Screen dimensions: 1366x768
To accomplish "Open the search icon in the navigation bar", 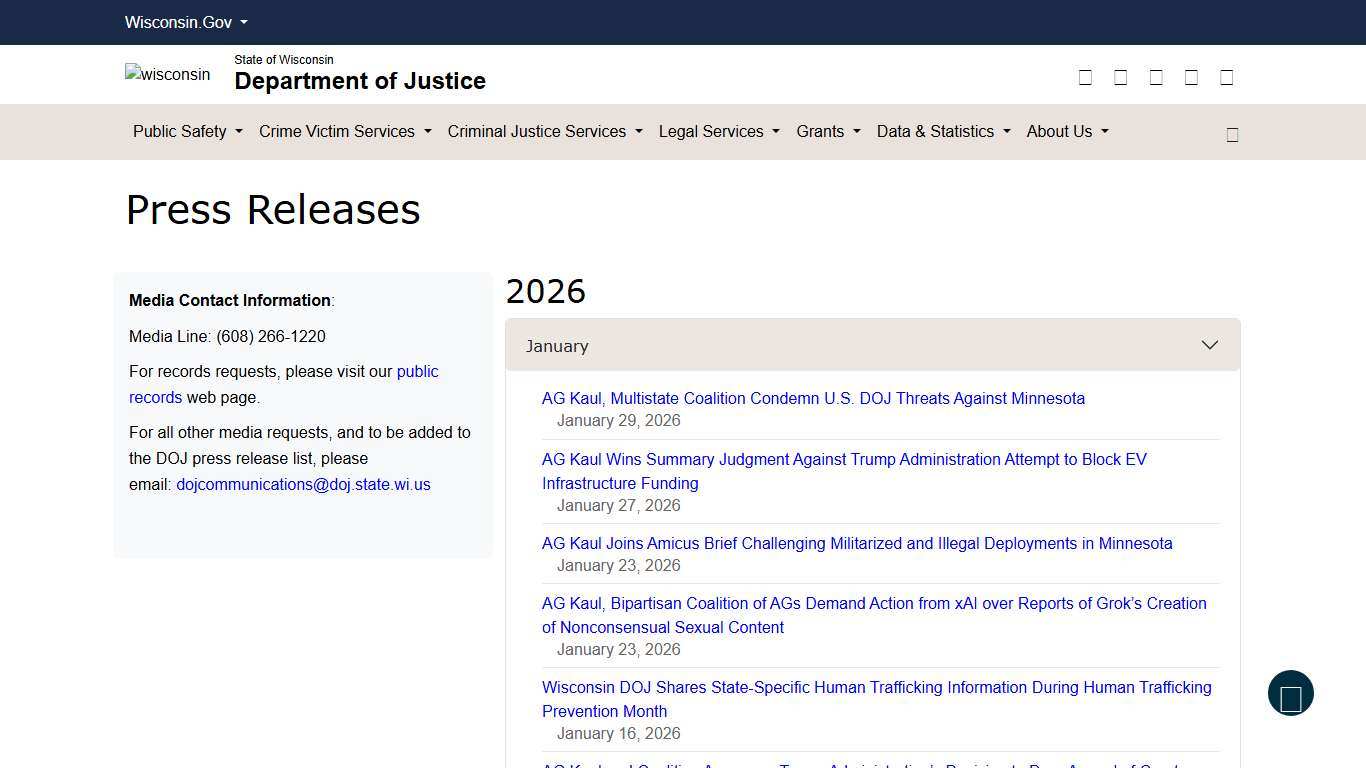I will (1232, 133).
